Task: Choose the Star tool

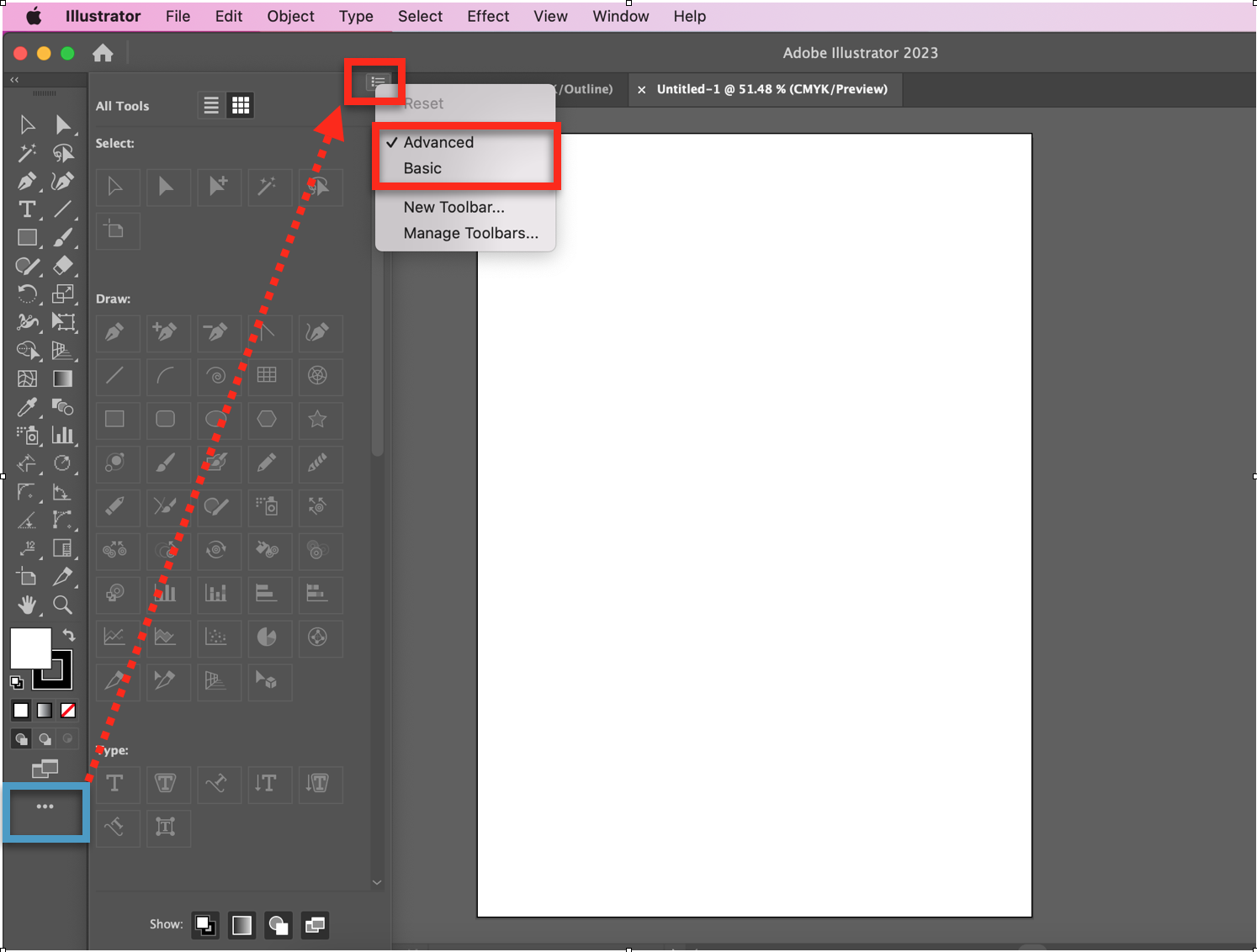Action: tap(320, 420)
